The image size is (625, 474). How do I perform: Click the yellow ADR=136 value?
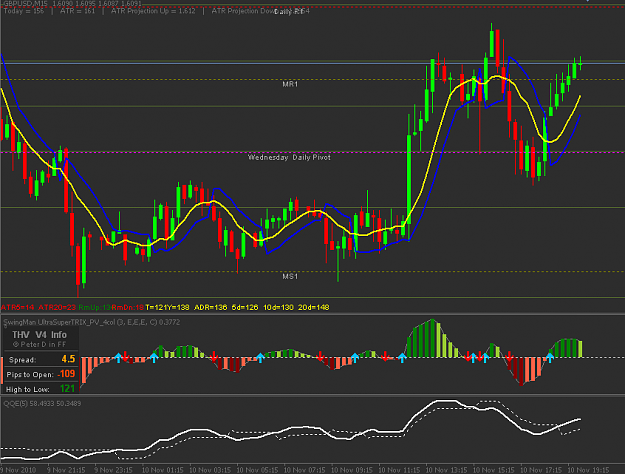tap(210, 307)
